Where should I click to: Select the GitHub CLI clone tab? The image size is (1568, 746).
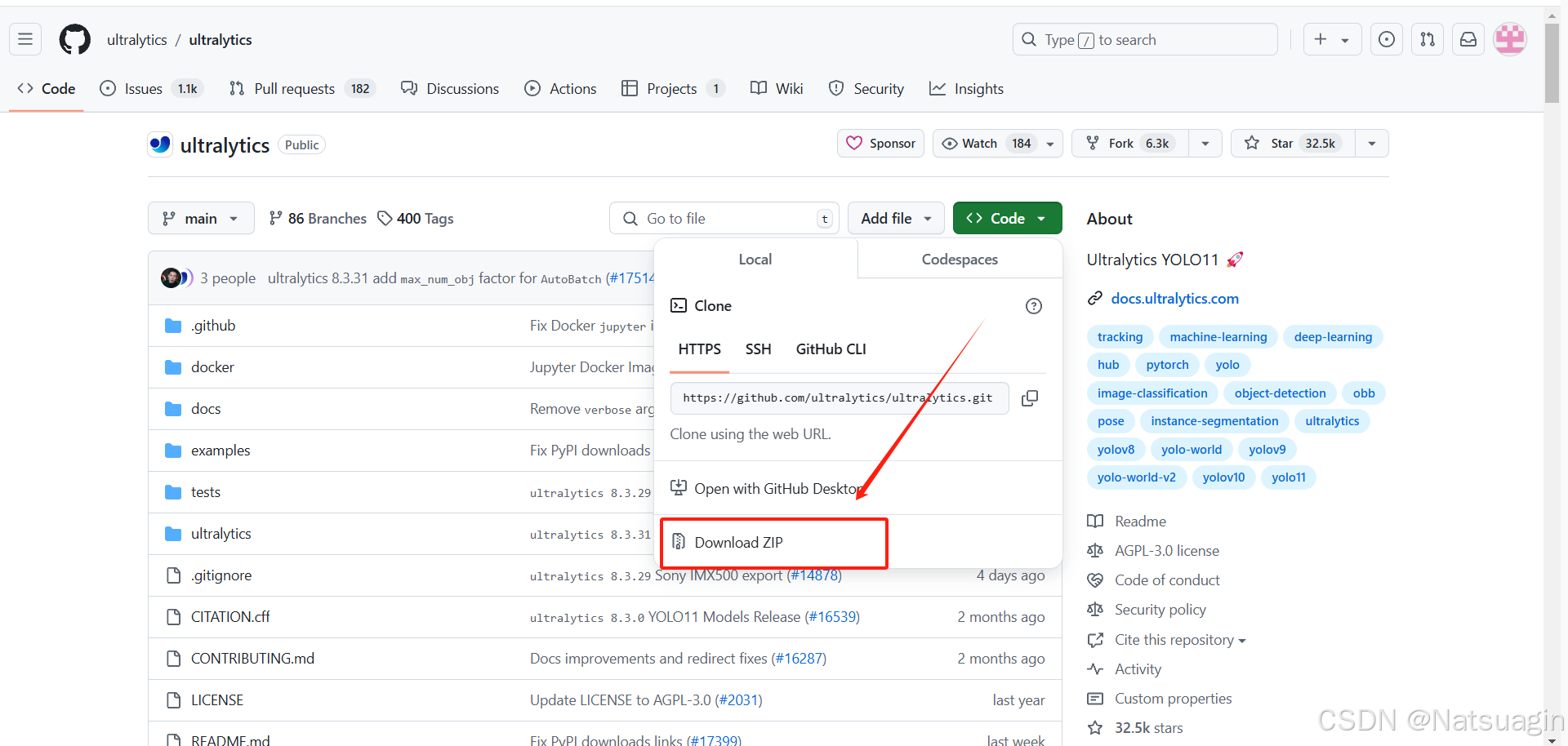coord(831,349)
